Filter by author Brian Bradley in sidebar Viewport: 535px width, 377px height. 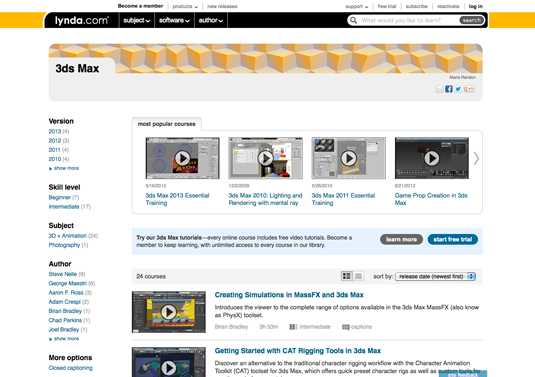65,311
